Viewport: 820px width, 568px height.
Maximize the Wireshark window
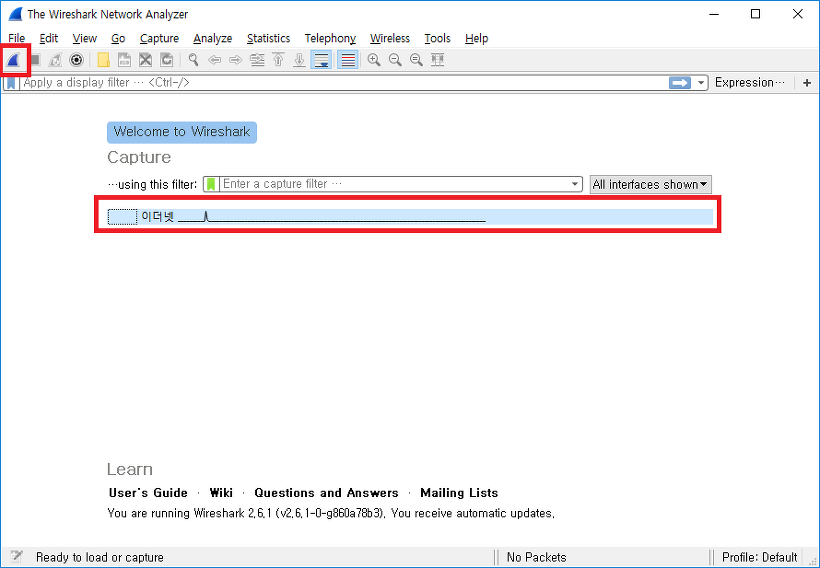[755, 14]
